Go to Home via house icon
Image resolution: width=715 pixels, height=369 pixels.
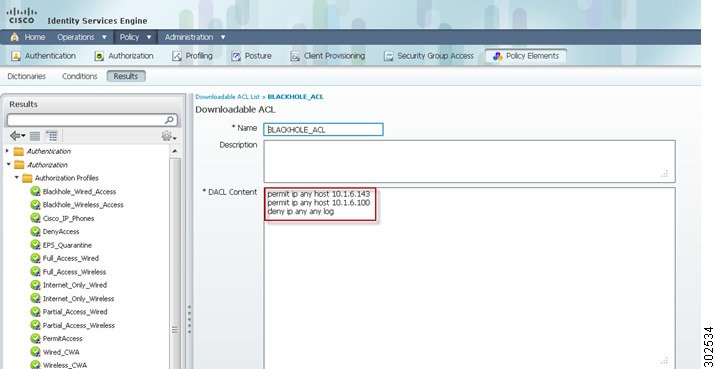[x=15, y=37]
